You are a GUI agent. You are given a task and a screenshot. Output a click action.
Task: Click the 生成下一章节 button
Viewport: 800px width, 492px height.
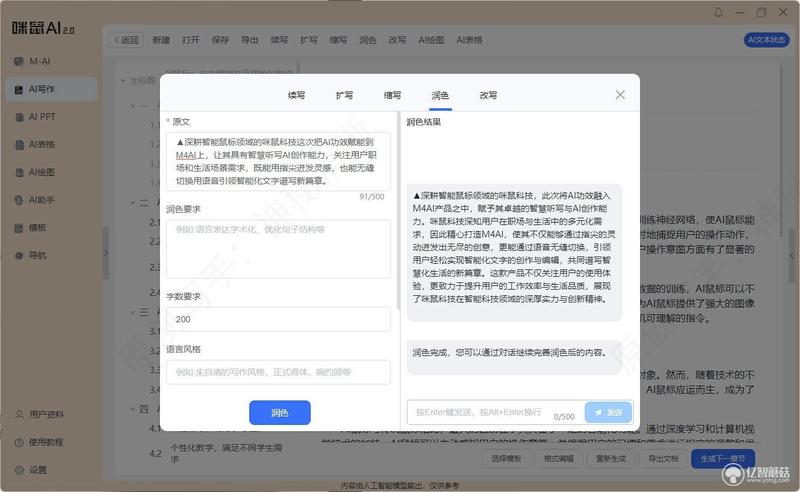[722, 458]
